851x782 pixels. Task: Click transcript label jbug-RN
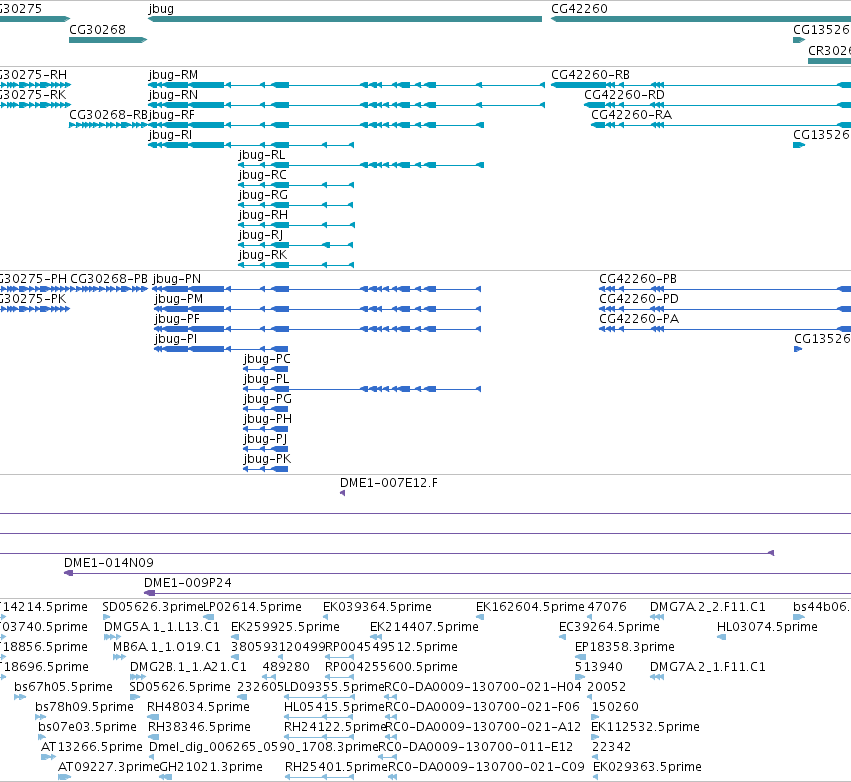coord(173,95)
